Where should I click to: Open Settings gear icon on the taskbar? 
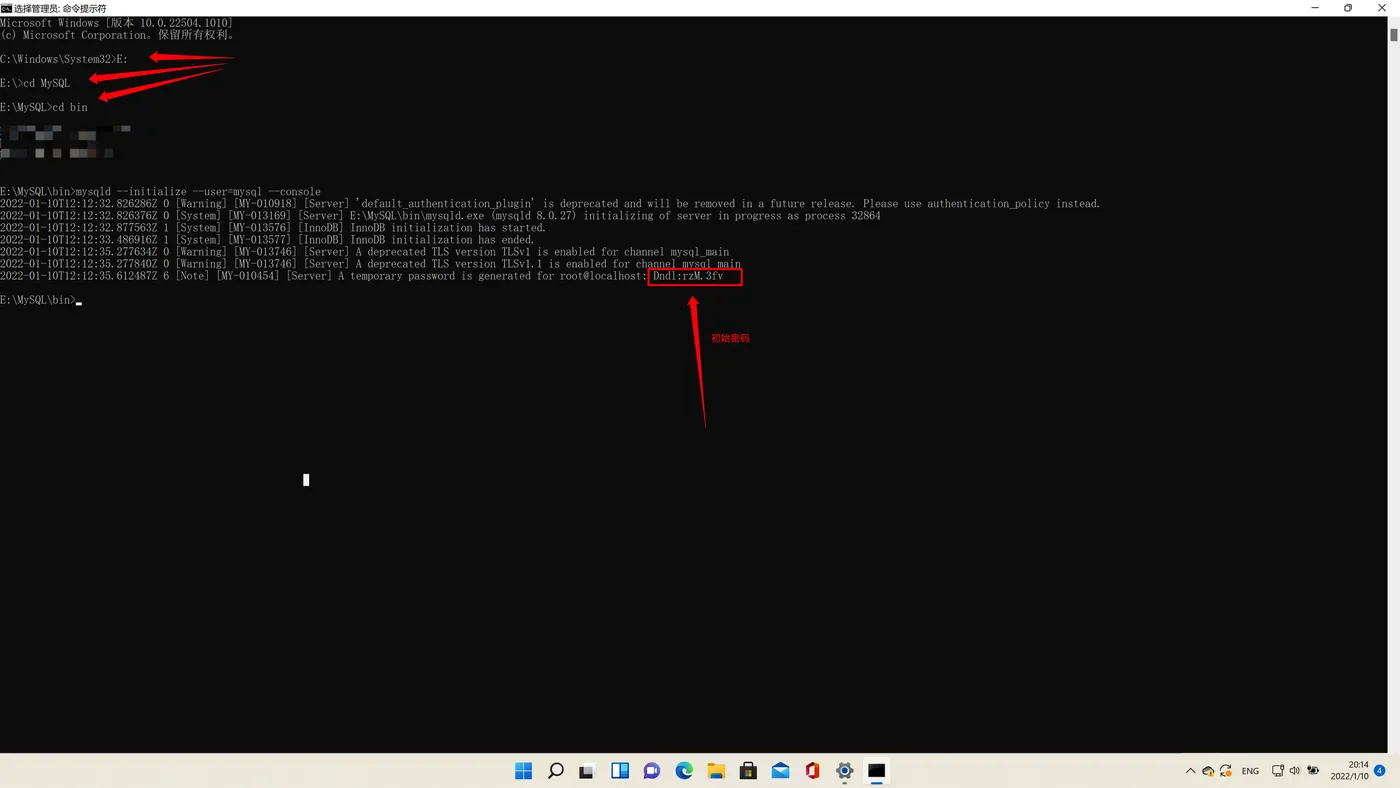click(x=844, y=771)
